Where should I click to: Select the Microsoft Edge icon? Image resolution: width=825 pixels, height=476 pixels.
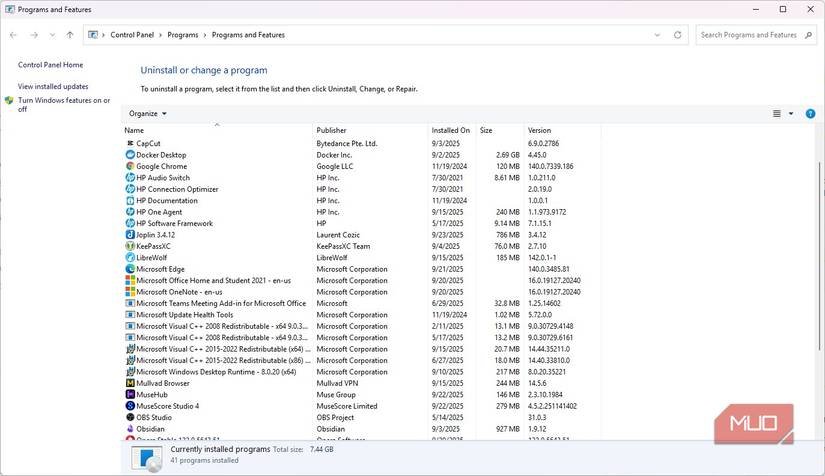pyautogui.click(x=130, y=269)
